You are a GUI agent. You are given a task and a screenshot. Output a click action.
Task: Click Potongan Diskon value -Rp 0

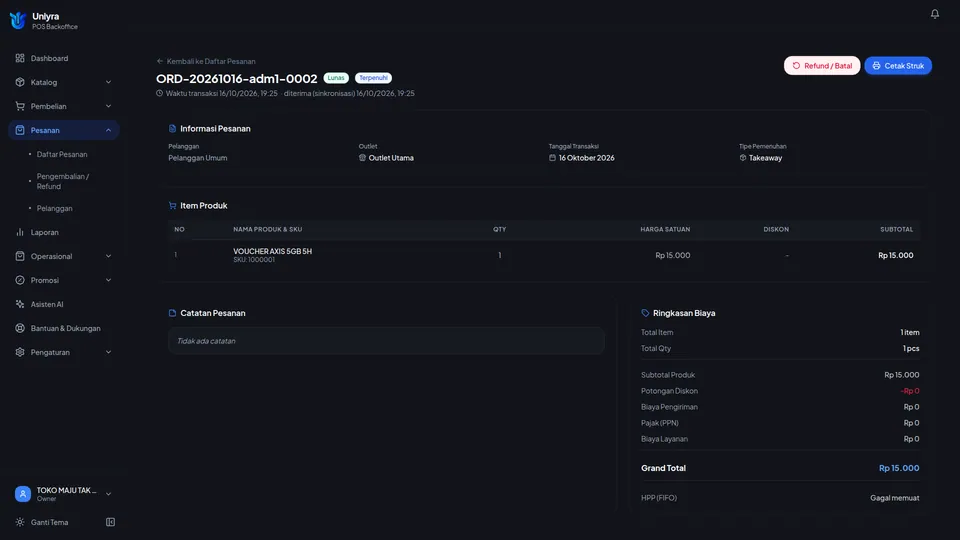coord(910,391)
